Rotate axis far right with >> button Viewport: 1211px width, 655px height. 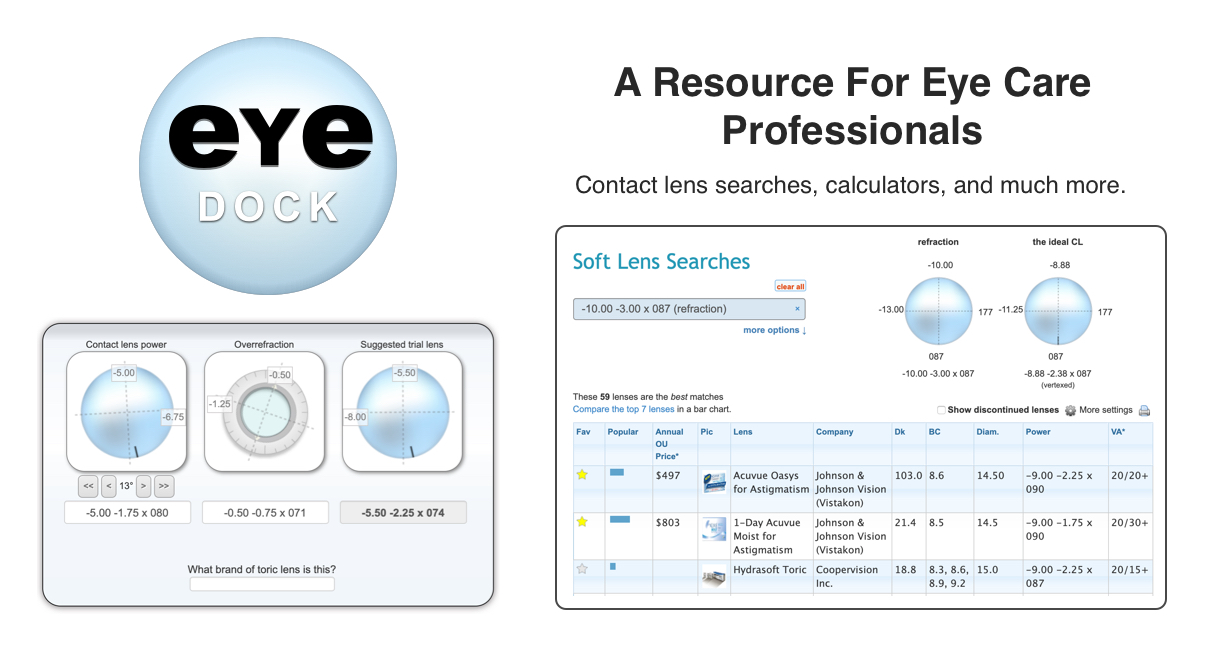[163, 486]
